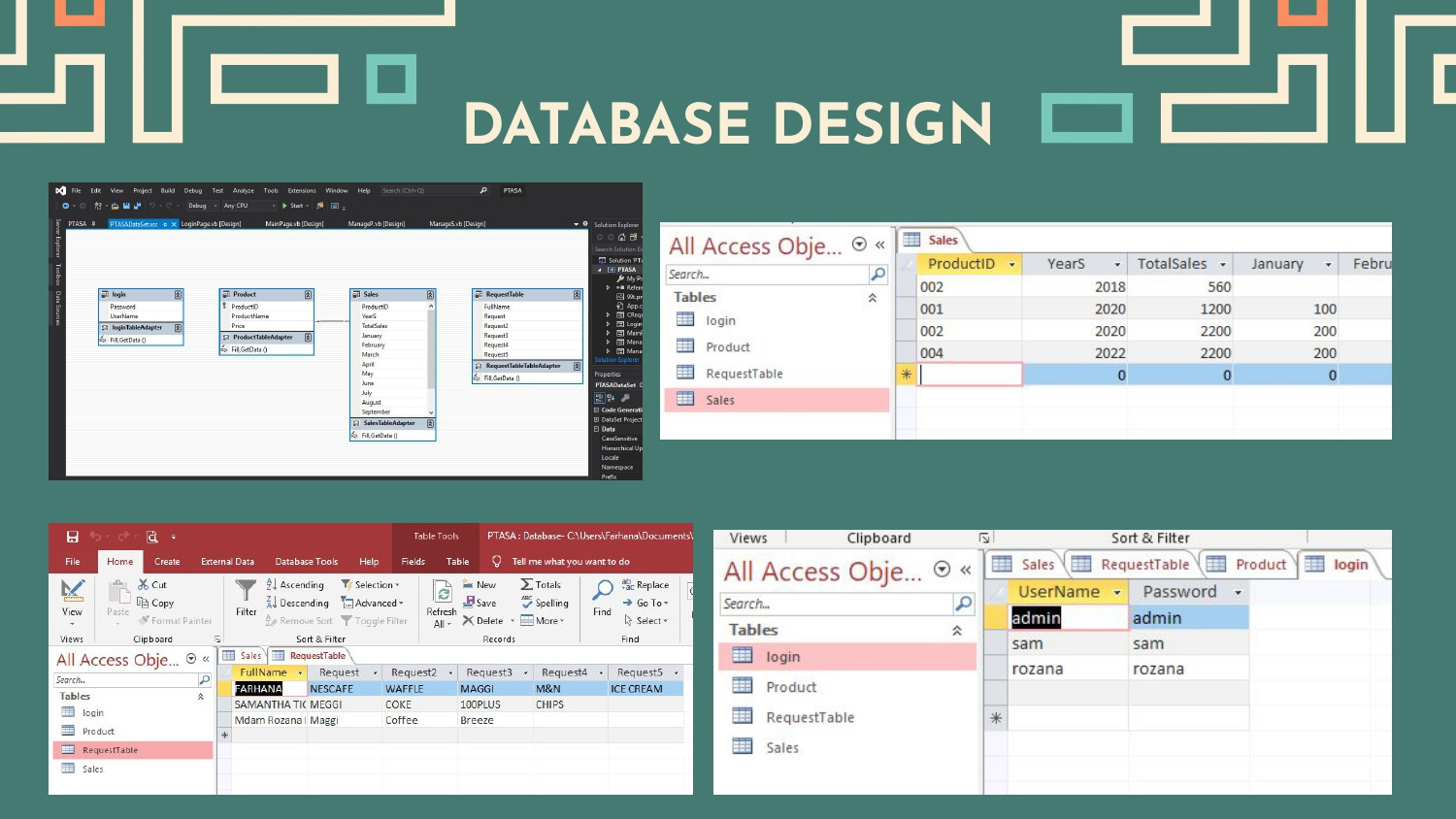This screenshot has height=819, width=1456.
Task: Click the Filter funnel icon in Access ribbon
Action: pos(246,591)
